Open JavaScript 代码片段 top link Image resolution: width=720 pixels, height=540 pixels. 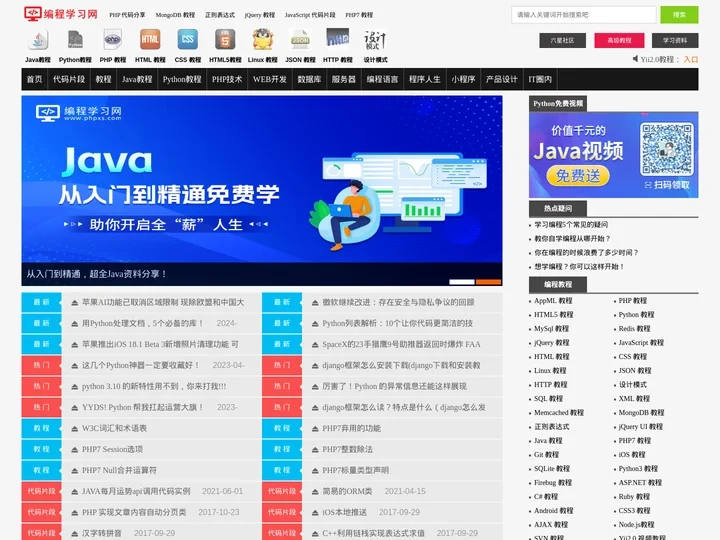click(310, 15)
